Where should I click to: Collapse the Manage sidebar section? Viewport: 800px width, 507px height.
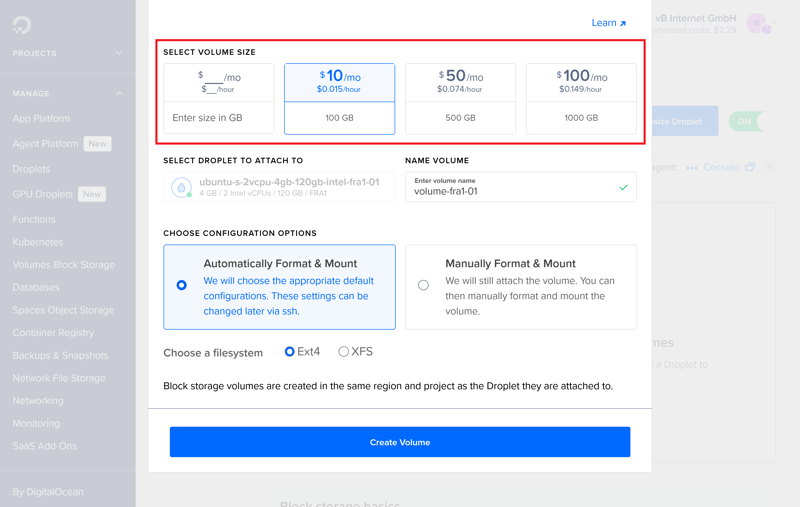click(x=119, y=94)
